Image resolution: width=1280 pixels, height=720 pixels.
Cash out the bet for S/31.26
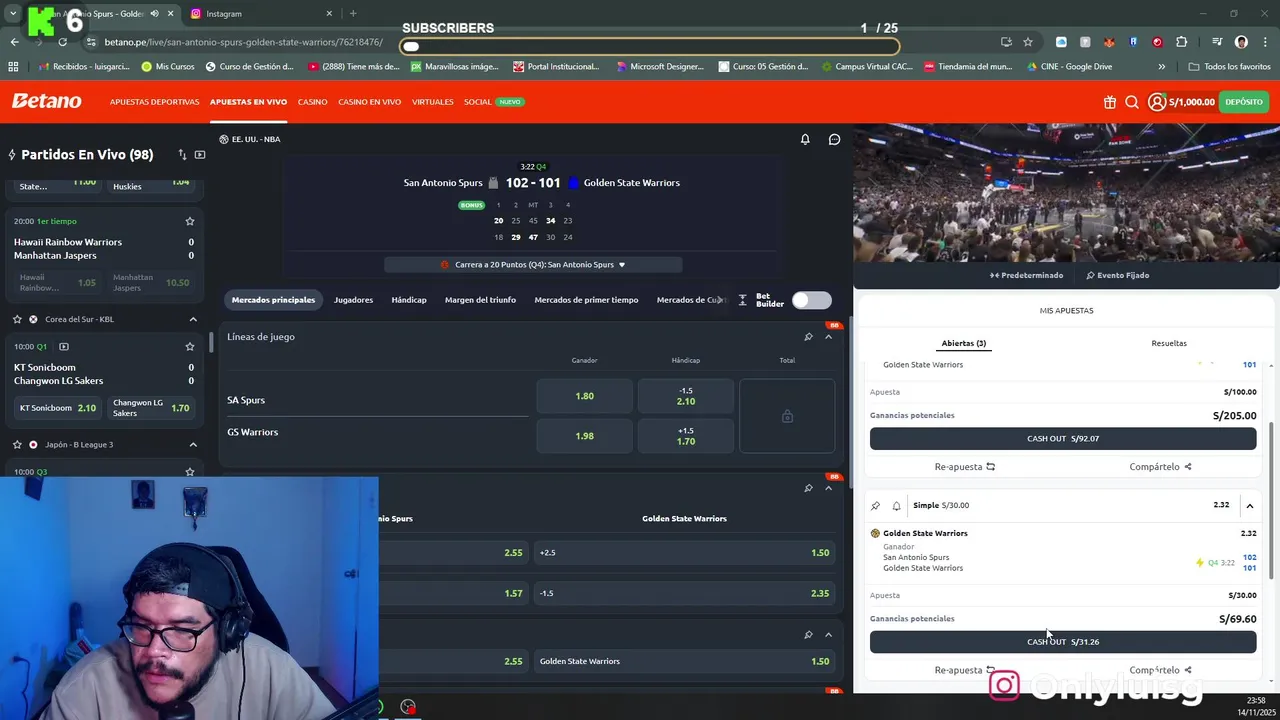pos(1063,642)
